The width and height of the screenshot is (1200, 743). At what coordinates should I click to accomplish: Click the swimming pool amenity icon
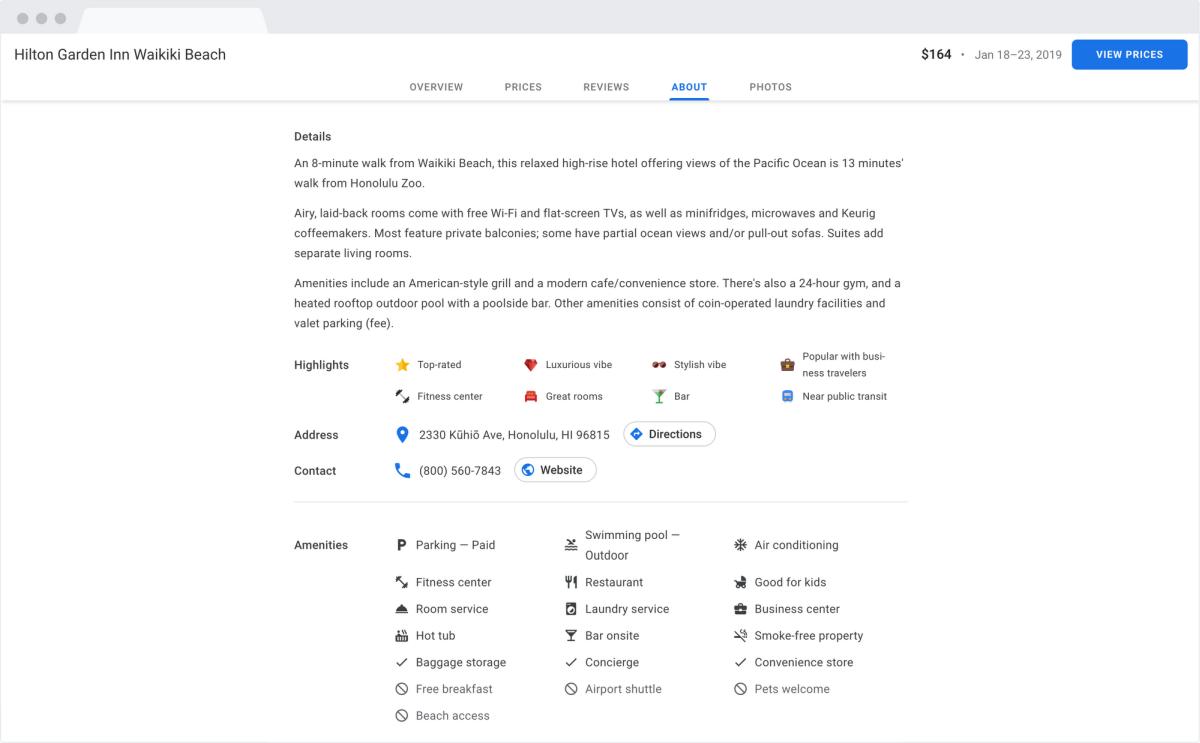571,545
